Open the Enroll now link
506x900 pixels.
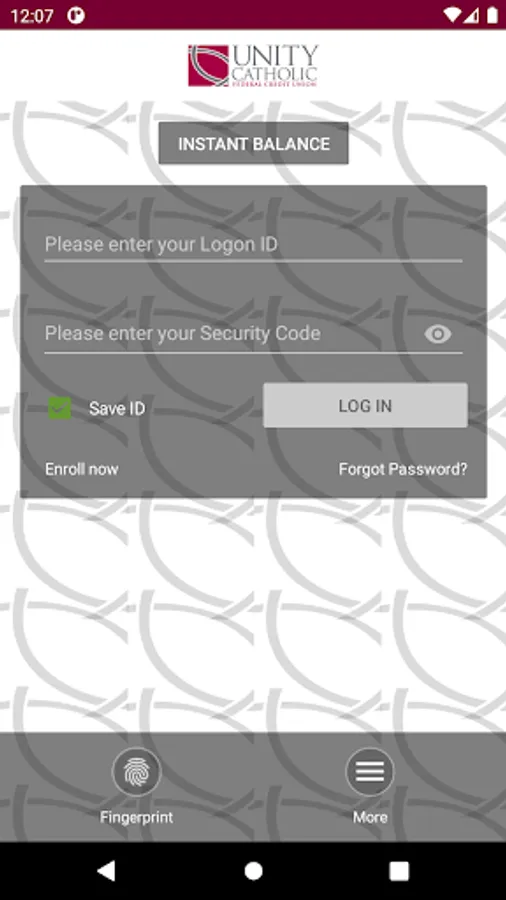click(x=82, y=469)
